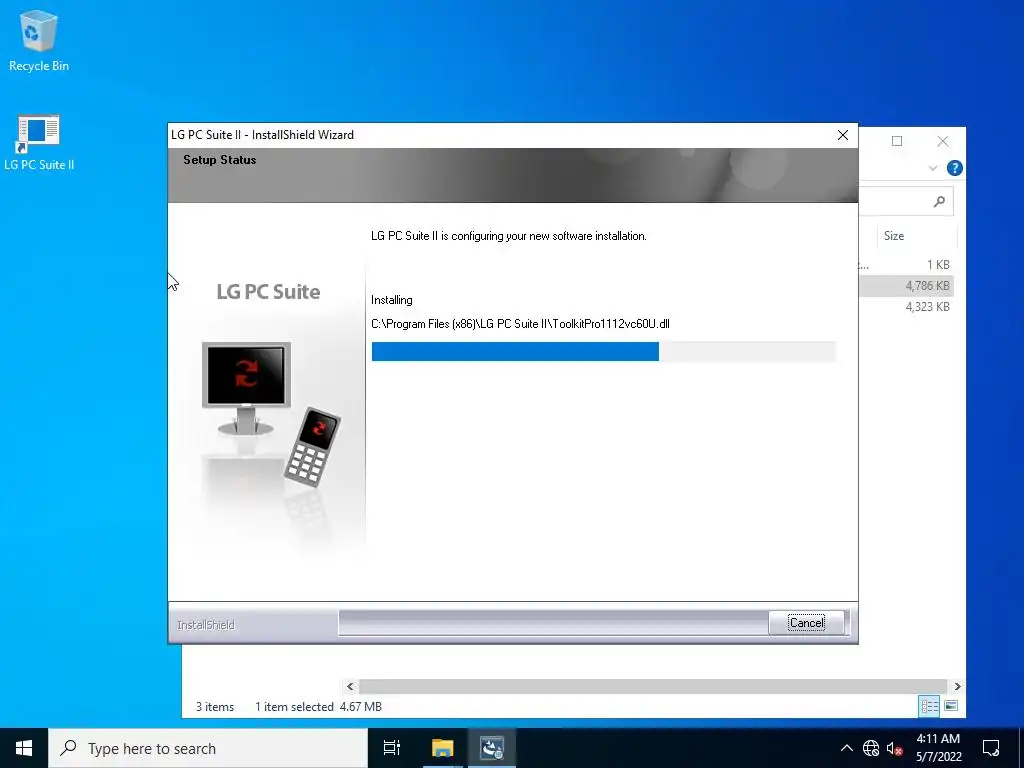Show hidden system tray icons
This screenshot has width=1024, height=768.
point(846,748)
